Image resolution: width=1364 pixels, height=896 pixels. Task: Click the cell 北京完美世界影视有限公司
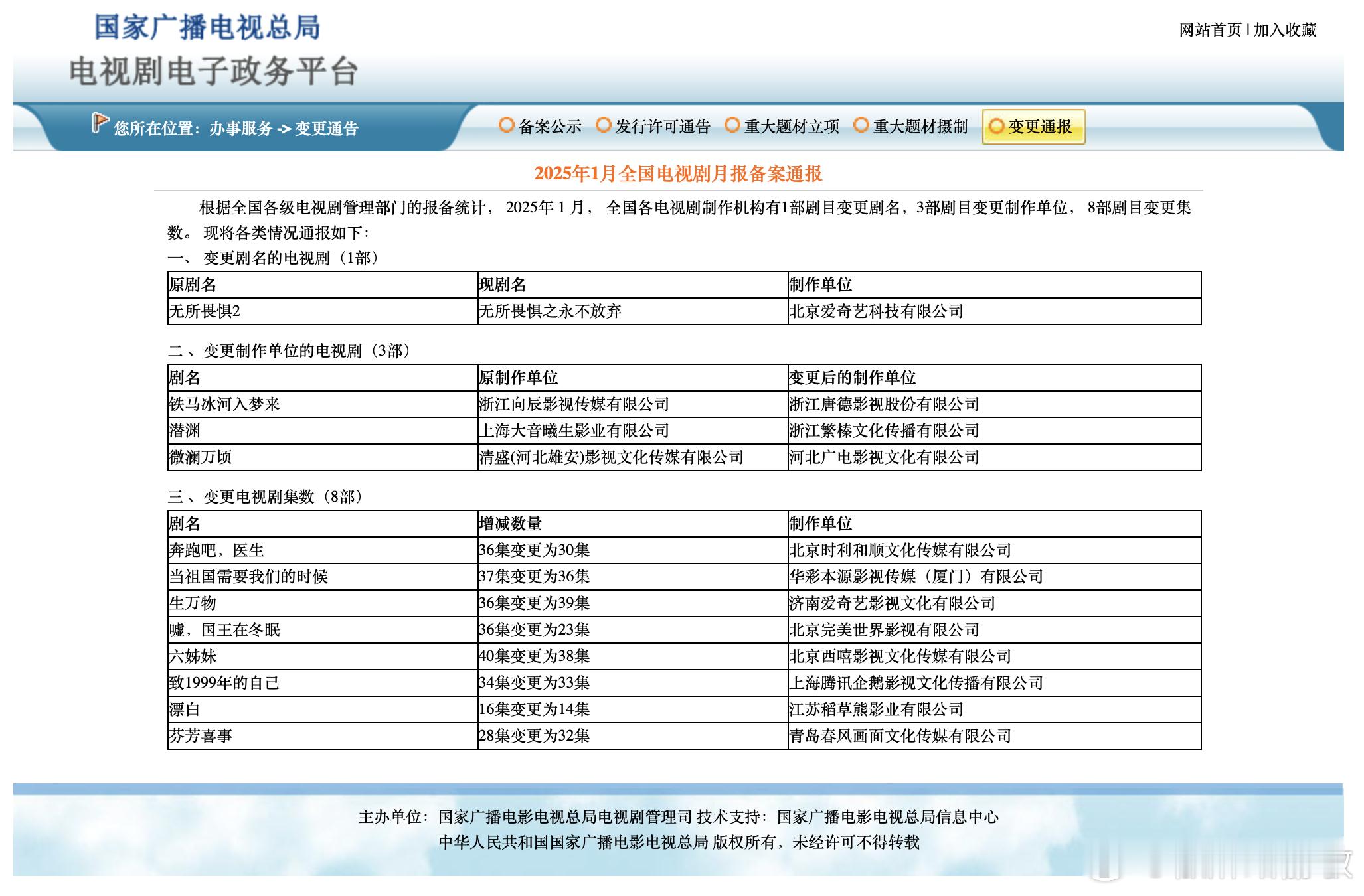(x=994, y=630)
